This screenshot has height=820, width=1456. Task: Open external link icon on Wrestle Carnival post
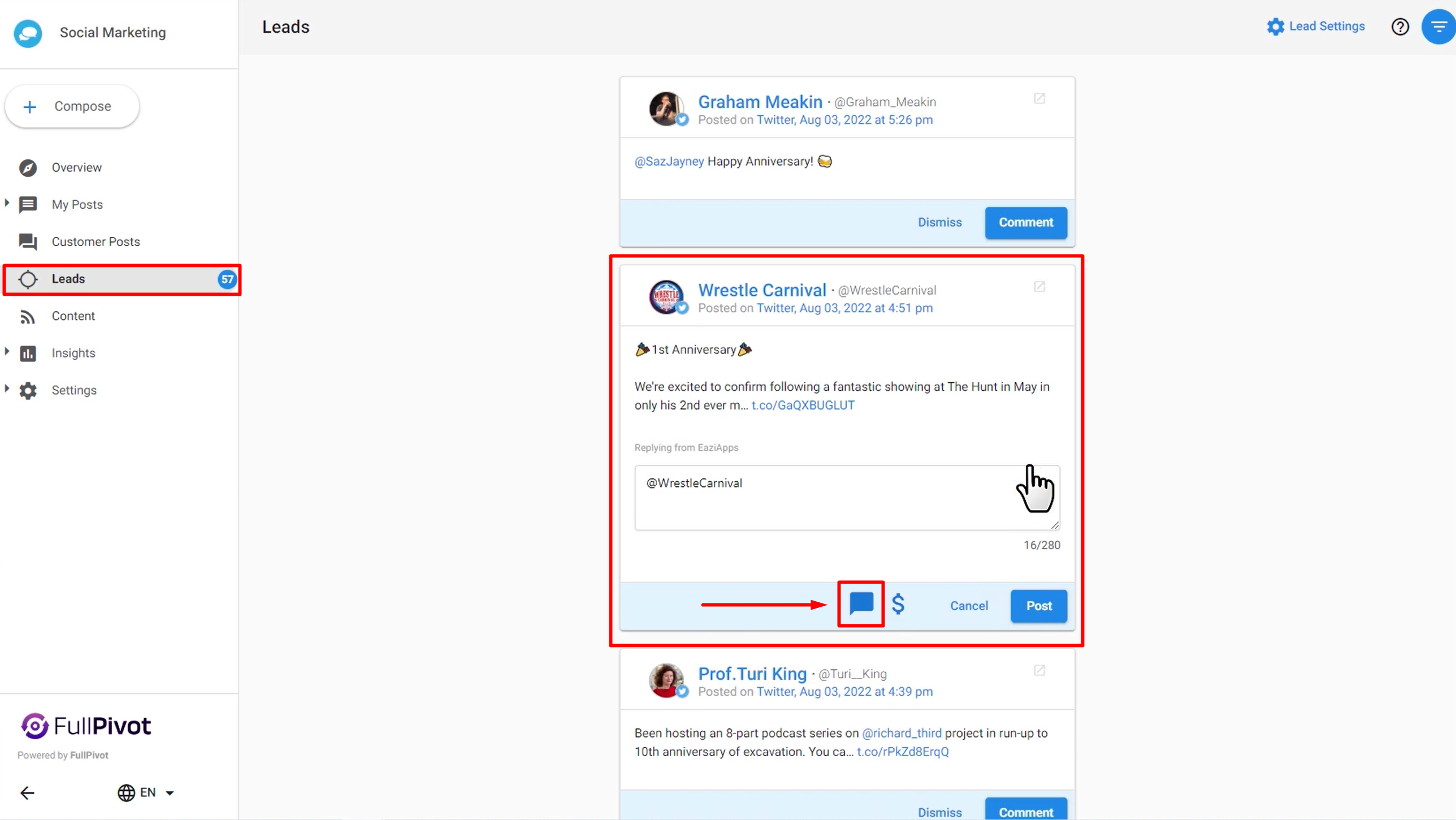pos(1039,287)
